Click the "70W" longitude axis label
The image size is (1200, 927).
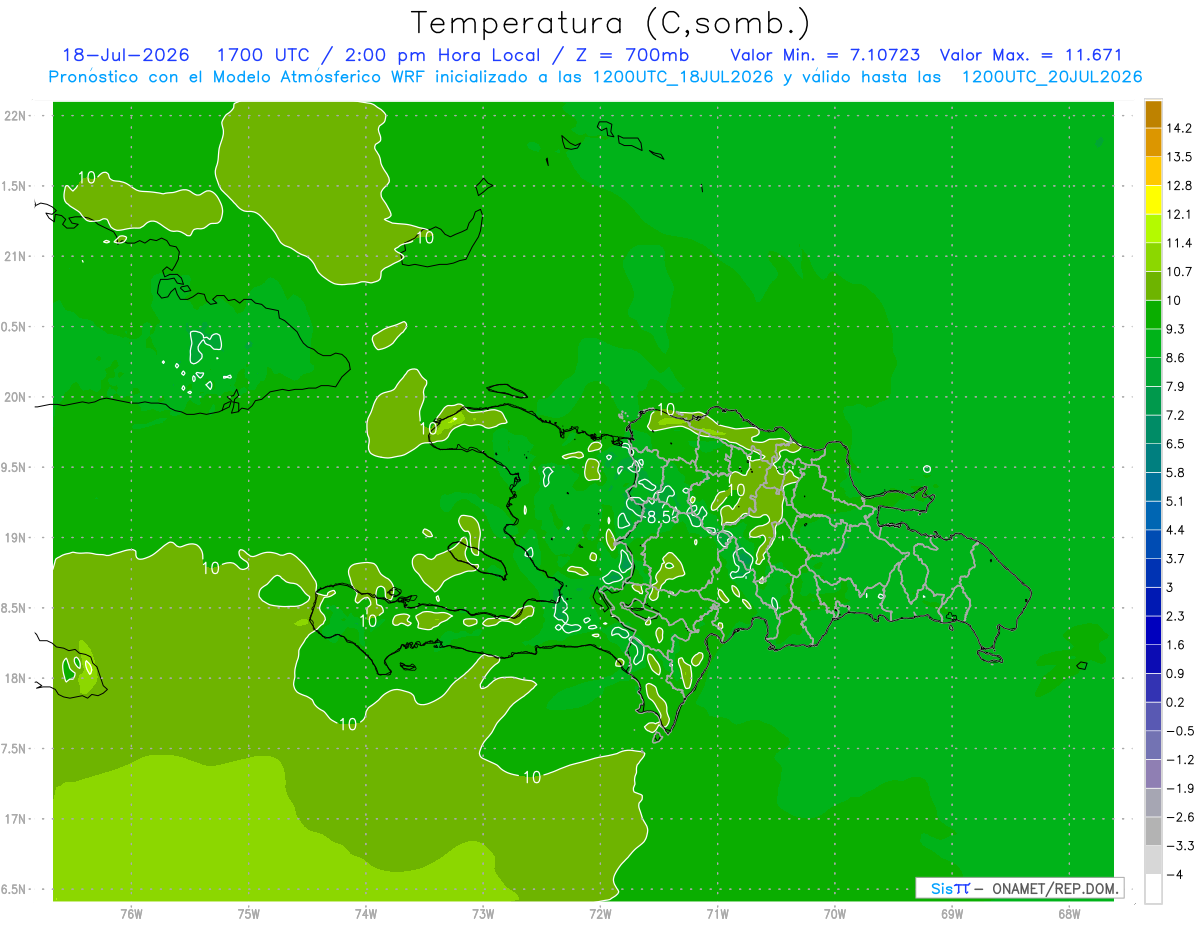pyautogui.click(x=835, y=914)
